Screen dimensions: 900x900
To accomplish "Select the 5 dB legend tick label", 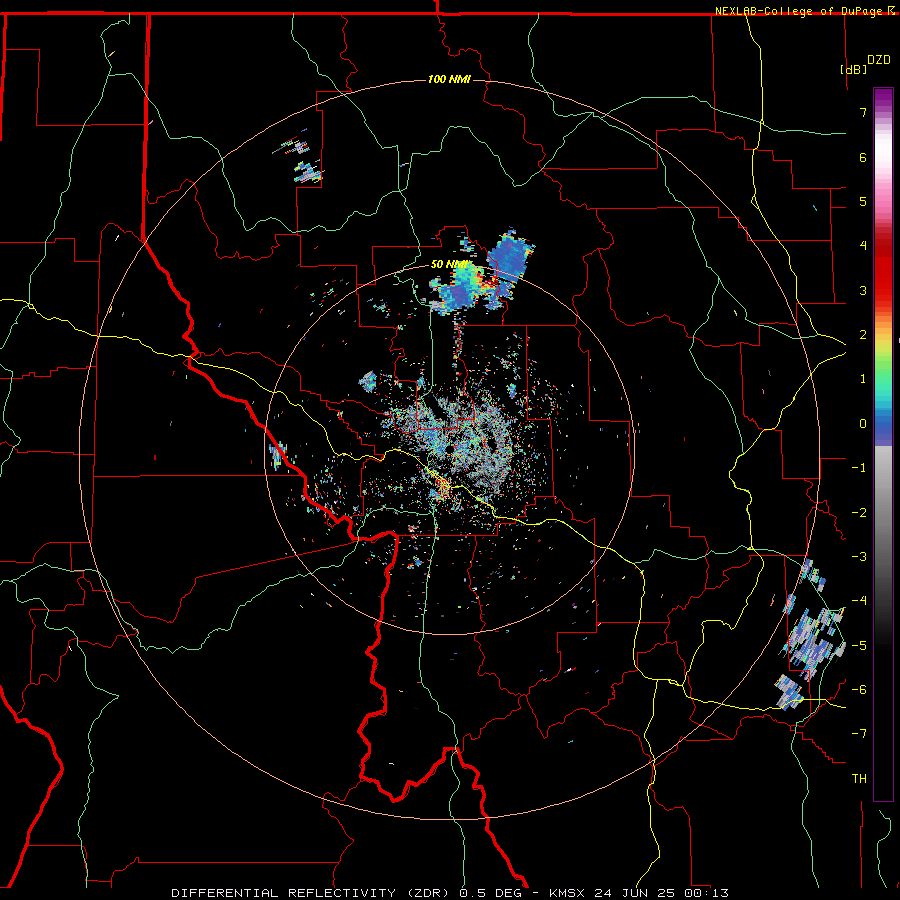I will pyautogui.click(x=863, y=201).
